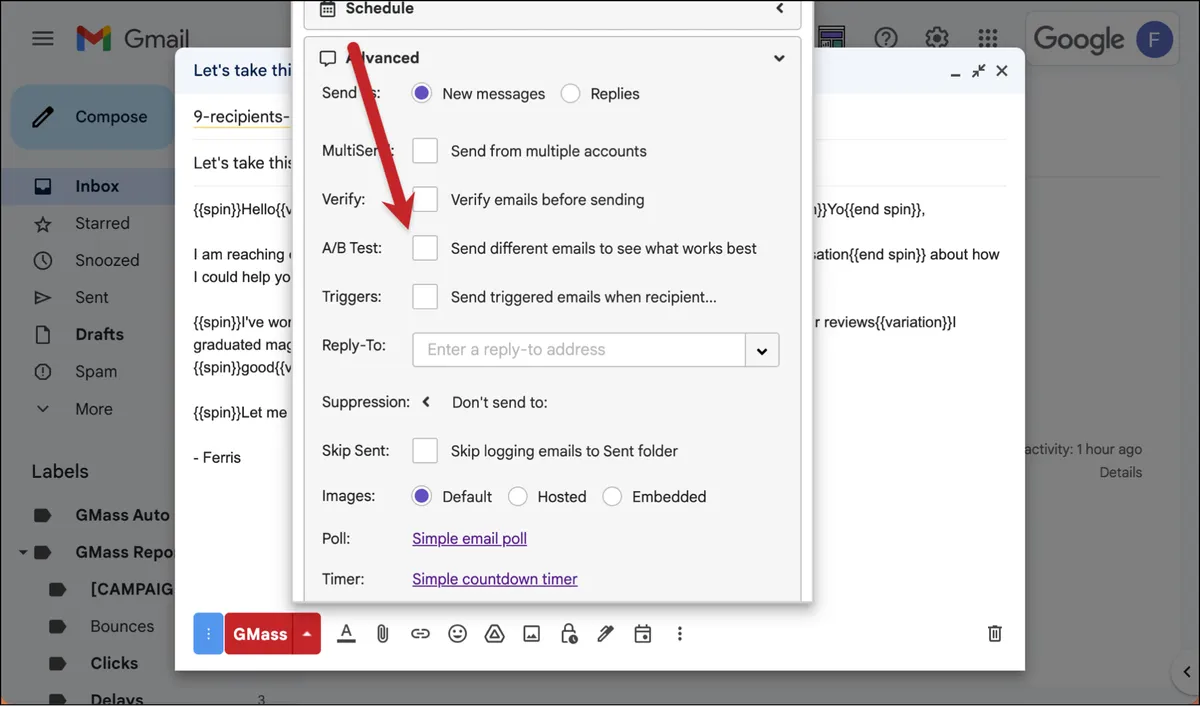Click the Compose pencil button
The image size is (1200, 706).
coord(93,117)
